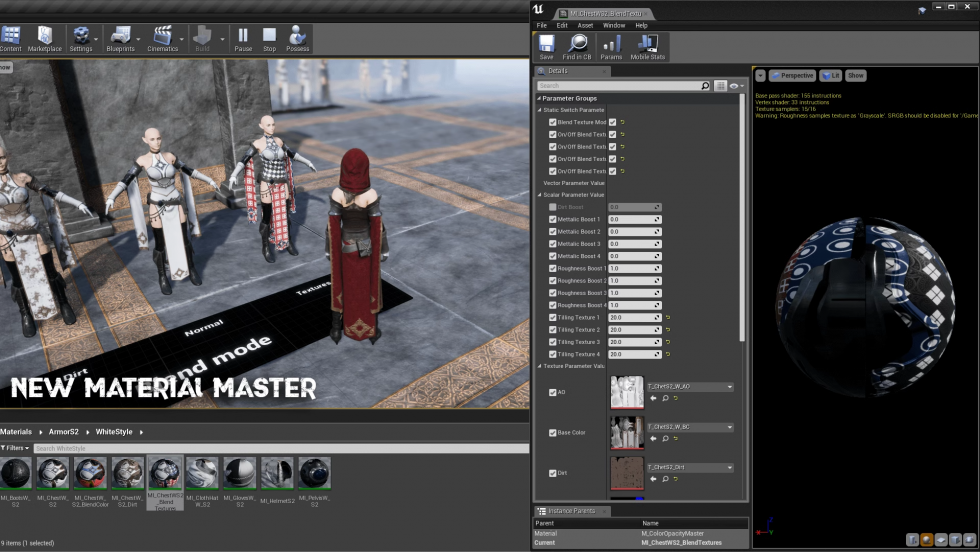The height and width of the screenshot is (552, 980).
Task: Open the Marketplace from the toolbar
Action: (x=44, y=39)
